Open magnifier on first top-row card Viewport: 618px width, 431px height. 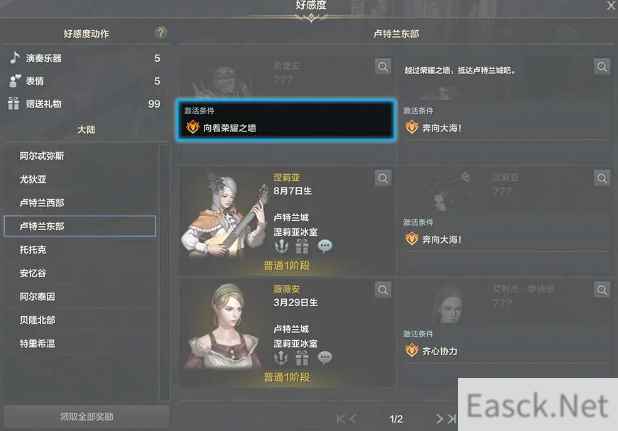click(383, 66)
